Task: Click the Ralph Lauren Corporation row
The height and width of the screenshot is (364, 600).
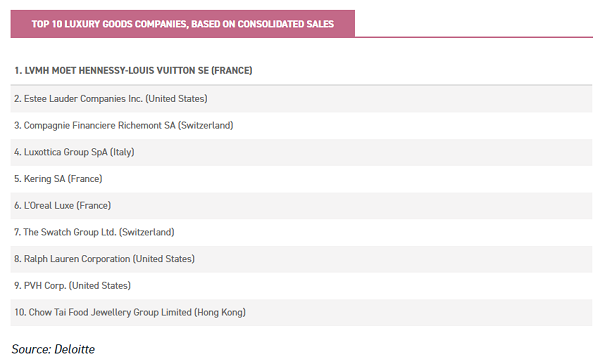Action: click(x=301, y=259)
